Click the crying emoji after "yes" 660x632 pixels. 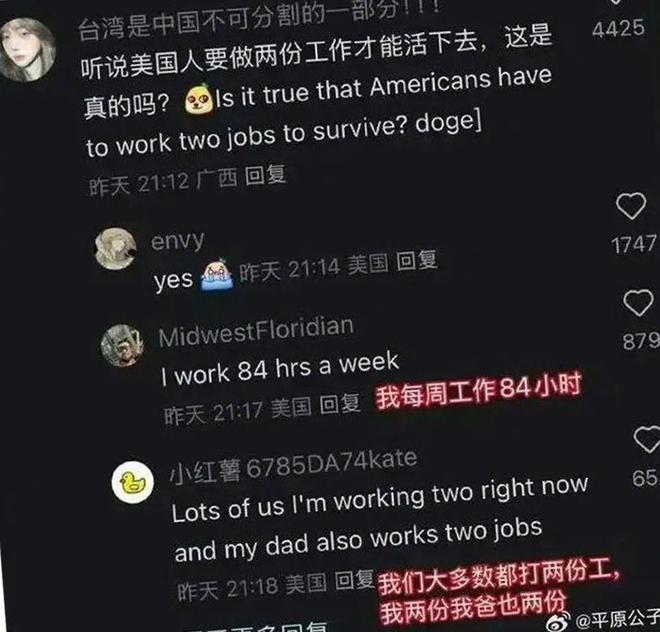[x=217, y=274]
